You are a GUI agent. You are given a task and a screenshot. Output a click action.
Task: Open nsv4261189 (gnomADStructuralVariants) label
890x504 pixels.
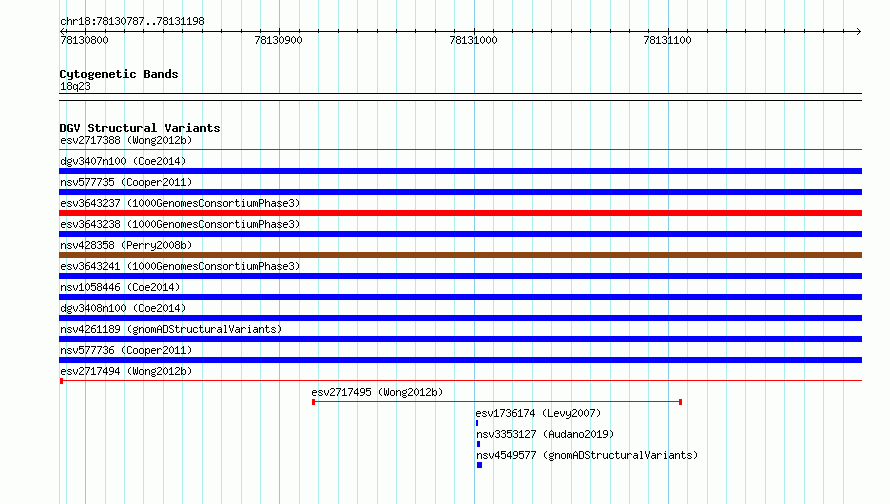point(171,329)
